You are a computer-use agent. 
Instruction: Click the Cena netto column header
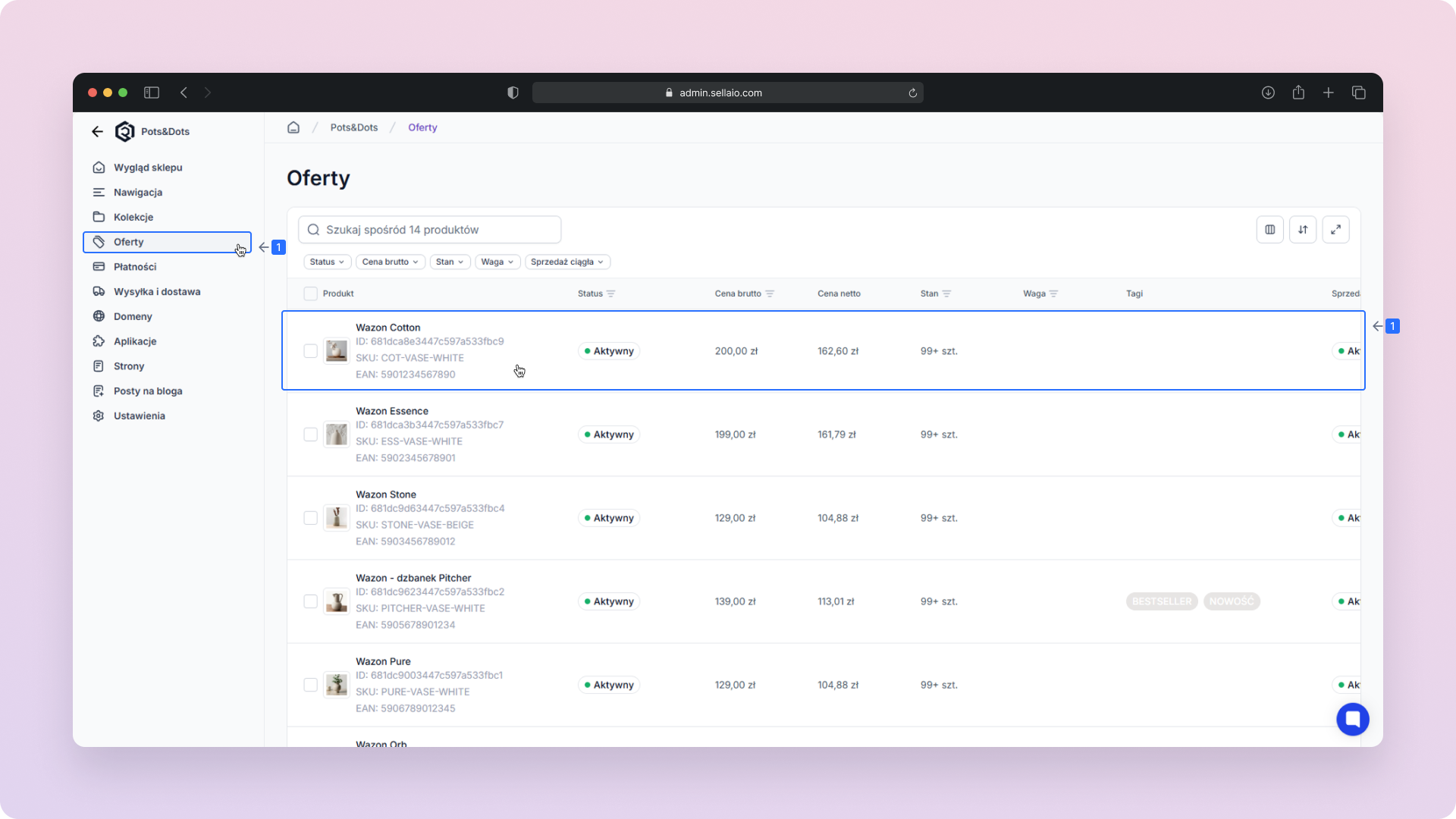pos(839,293)
